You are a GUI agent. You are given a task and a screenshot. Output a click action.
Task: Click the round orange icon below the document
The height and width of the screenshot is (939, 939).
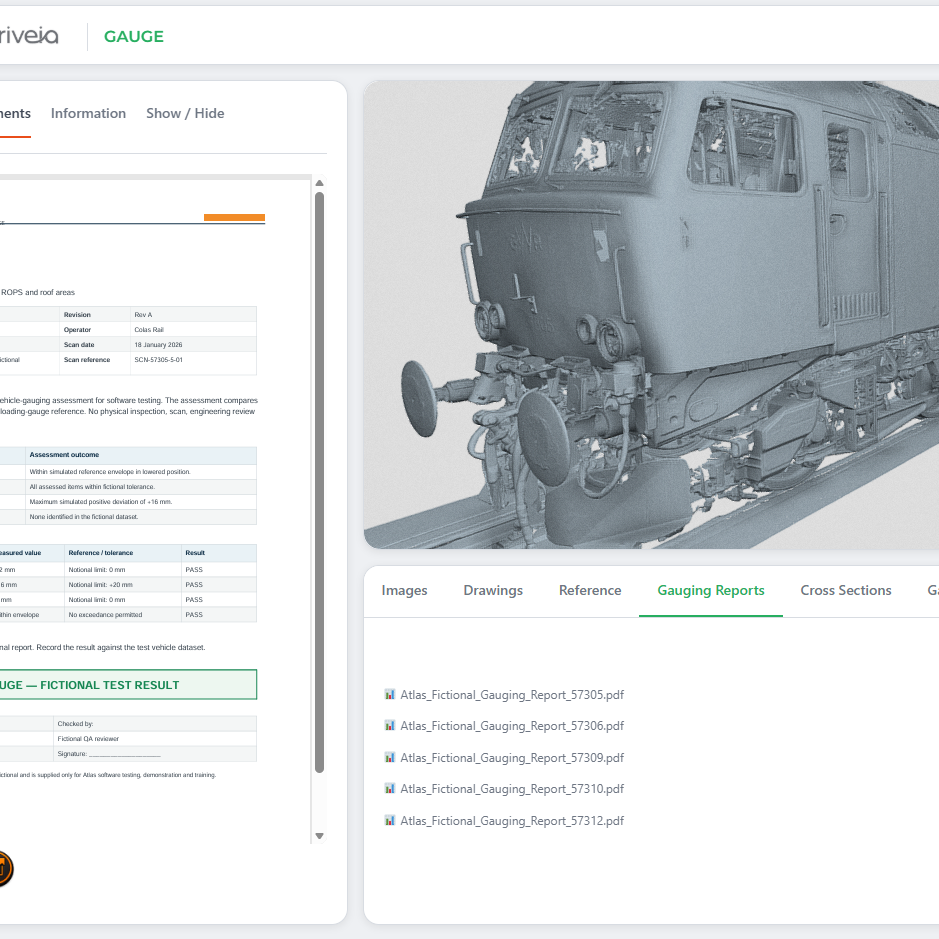[x=3, y=869]
